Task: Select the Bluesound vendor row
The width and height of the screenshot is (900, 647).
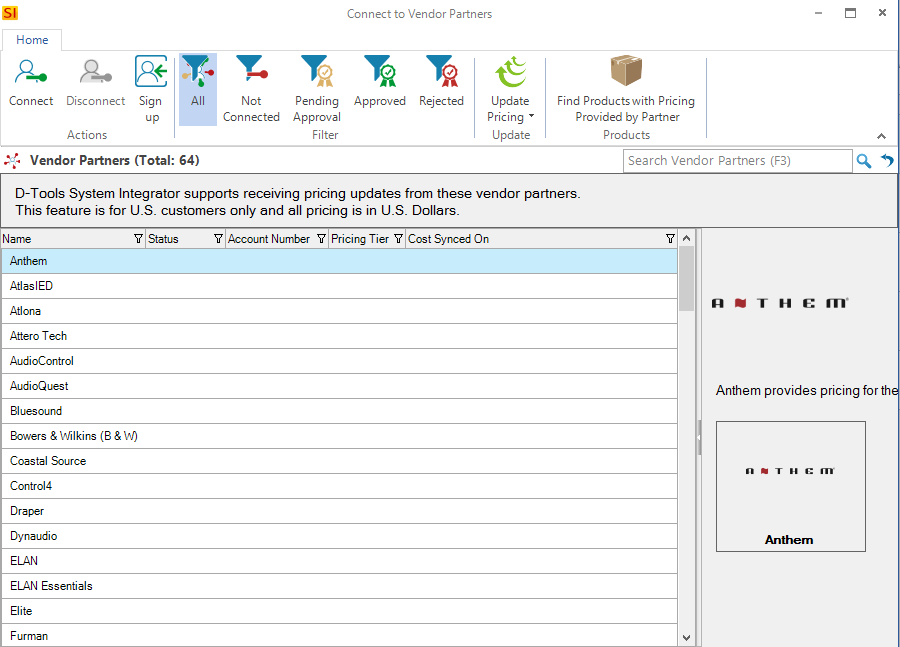Action: coord(339,411)
